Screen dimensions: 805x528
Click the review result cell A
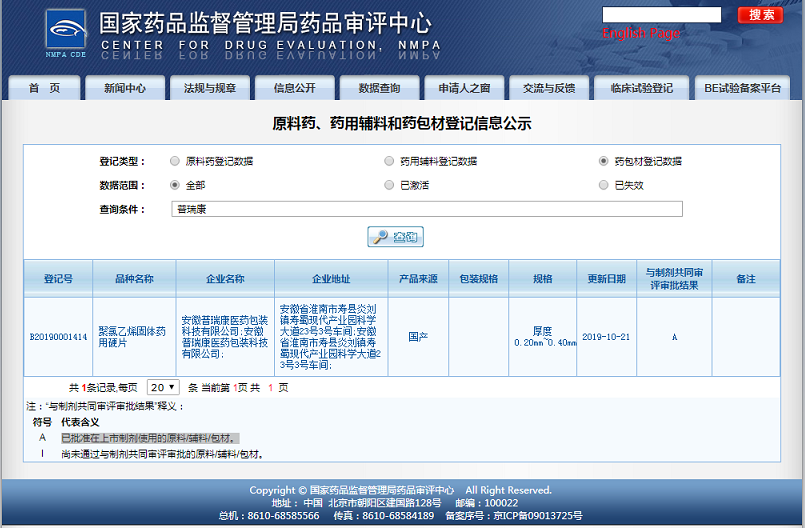pyautogui.click(x=674, y=337)
